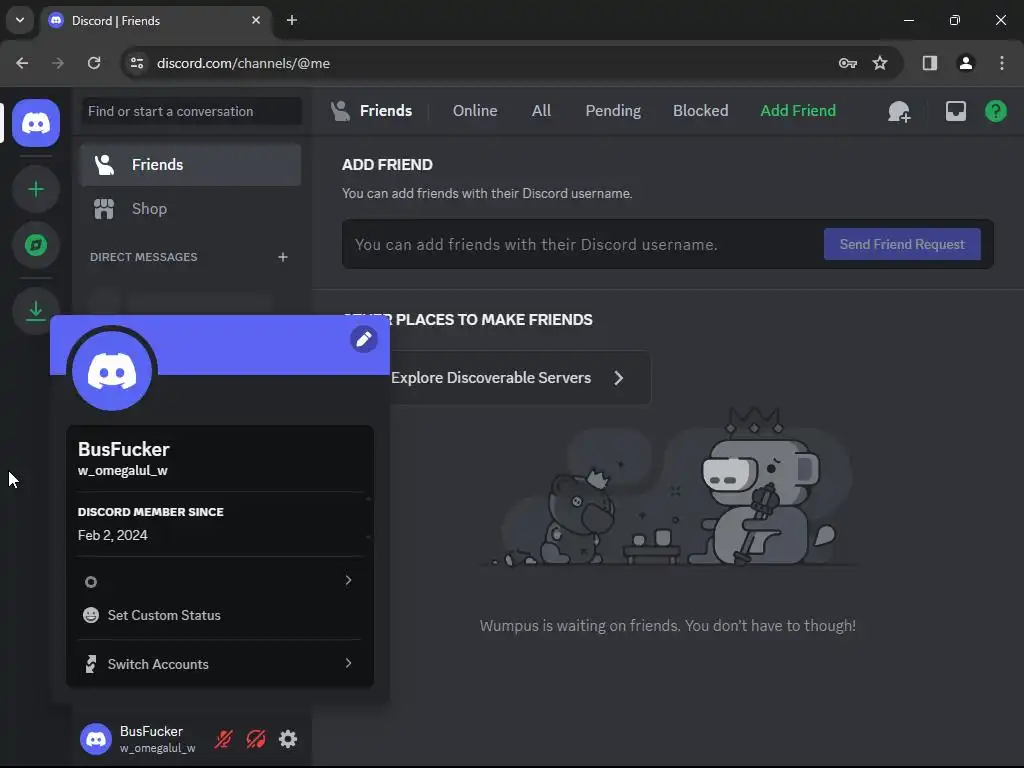Expand Switch Accounts submenu
Screen dimensions: 1024x768
point(220,664)
